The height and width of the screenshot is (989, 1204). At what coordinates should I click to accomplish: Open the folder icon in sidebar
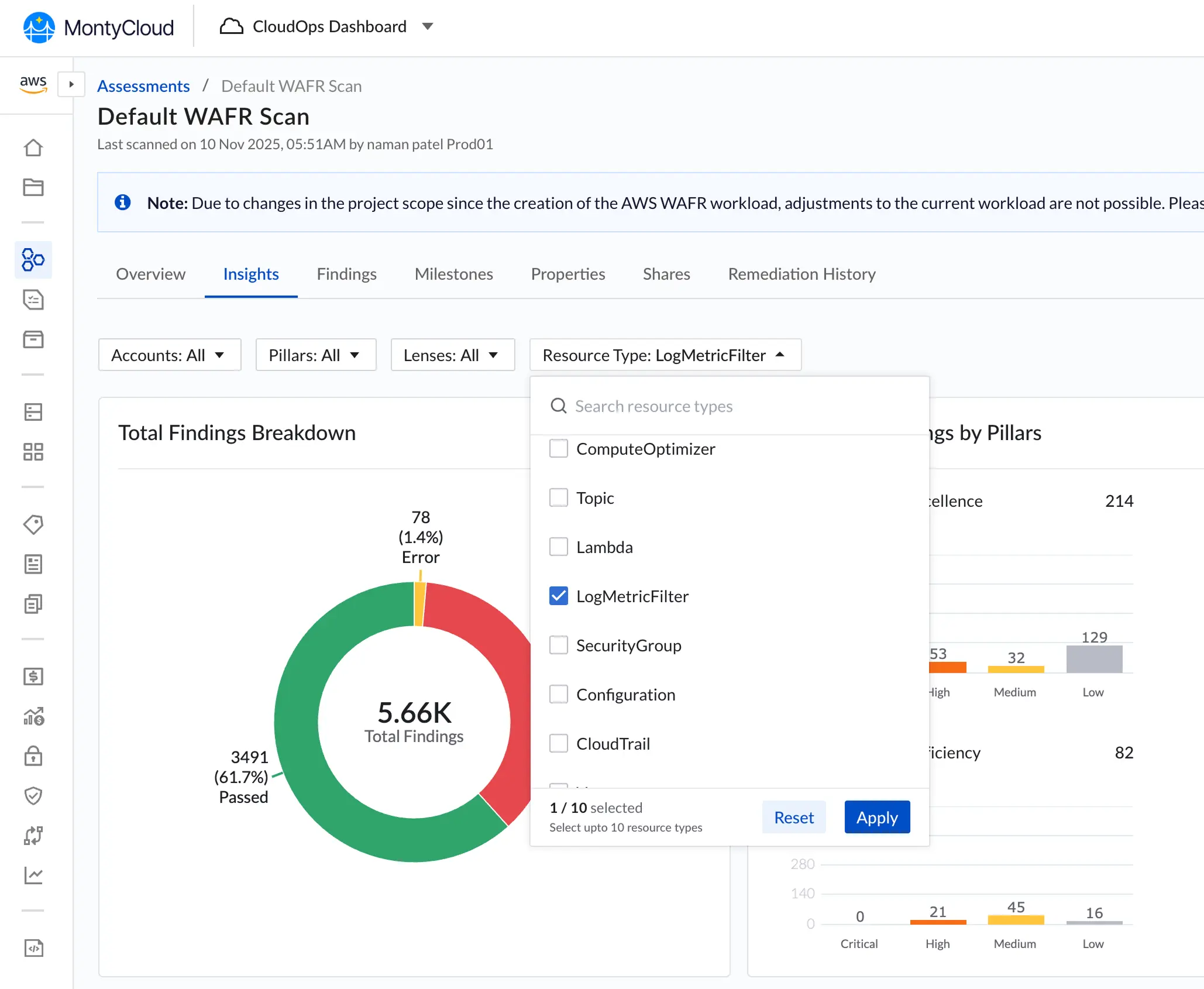tap(33, 187)
